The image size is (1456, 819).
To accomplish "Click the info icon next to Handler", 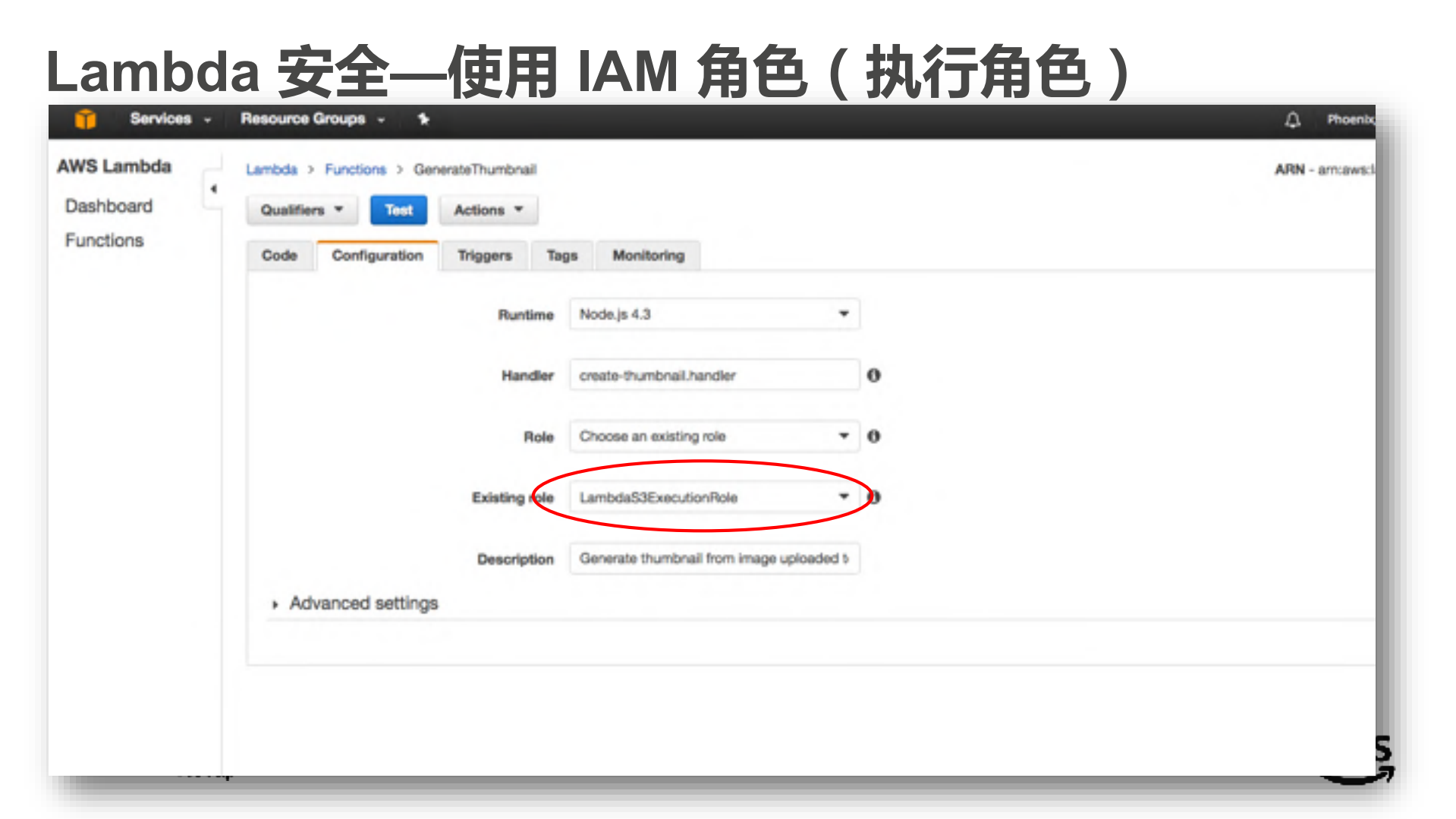I will 873,375.
